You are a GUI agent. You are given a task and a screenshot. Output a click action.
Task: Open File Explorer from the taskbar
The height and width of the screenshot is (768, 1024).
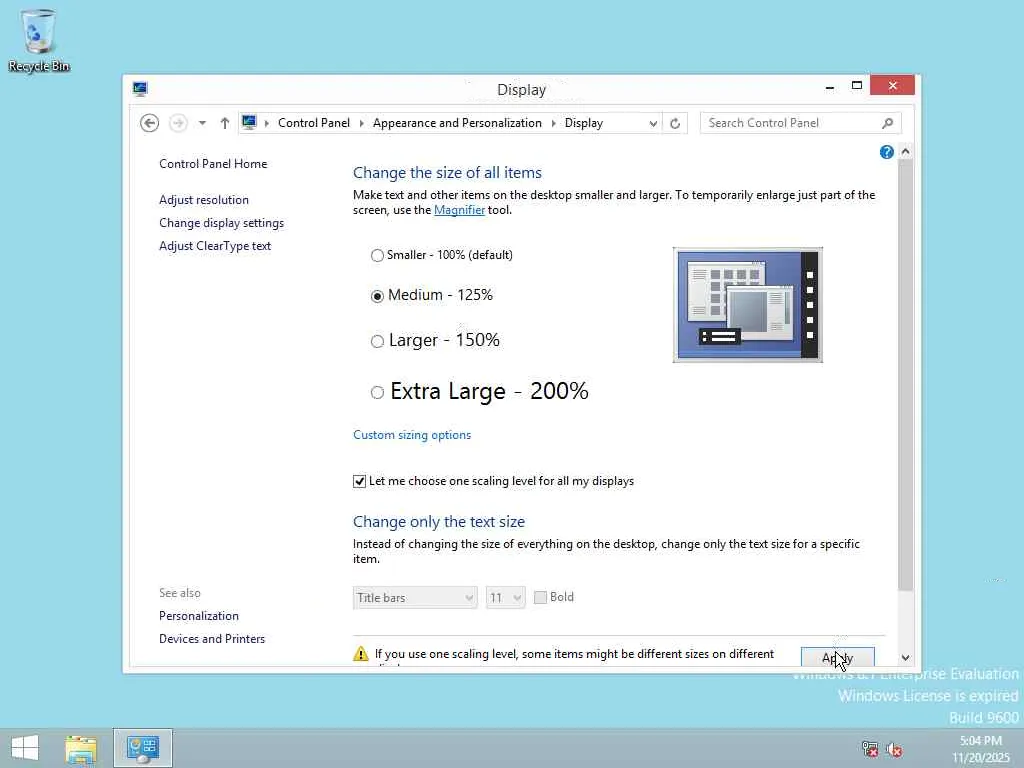[81, 748]
